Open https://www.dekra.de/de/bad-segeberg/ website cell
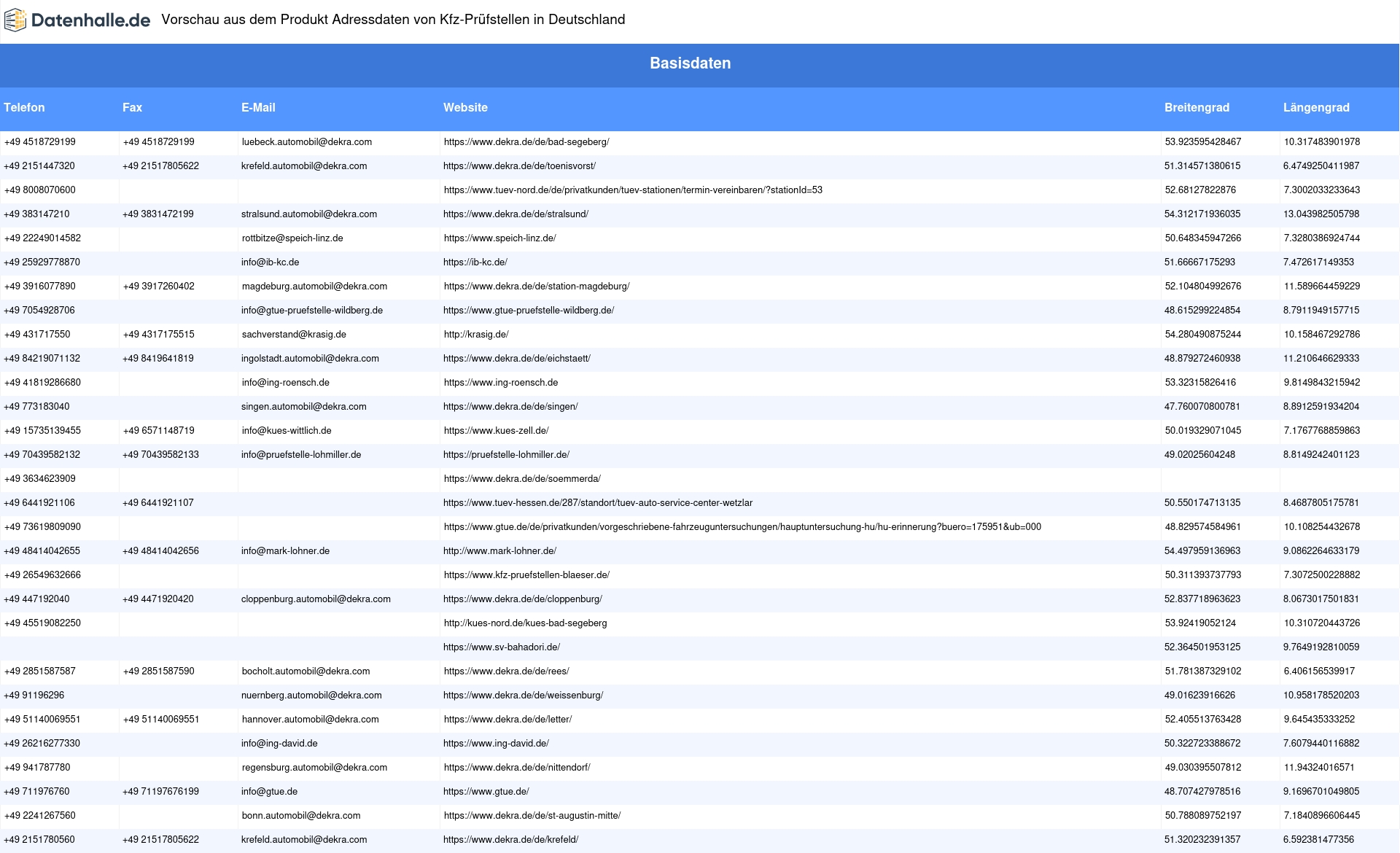The height and width of the screenshot is (853, 1400). 526,142
